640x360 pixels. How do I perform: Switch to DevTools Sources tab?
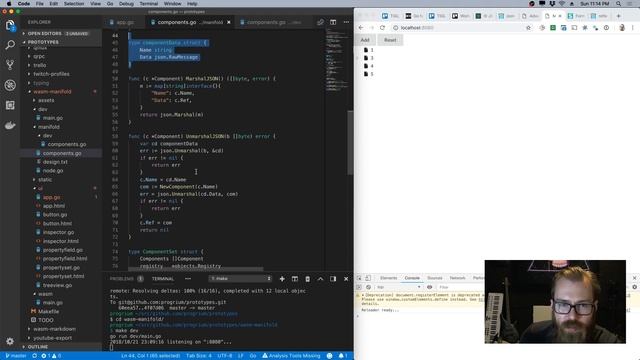pos(435,278)
